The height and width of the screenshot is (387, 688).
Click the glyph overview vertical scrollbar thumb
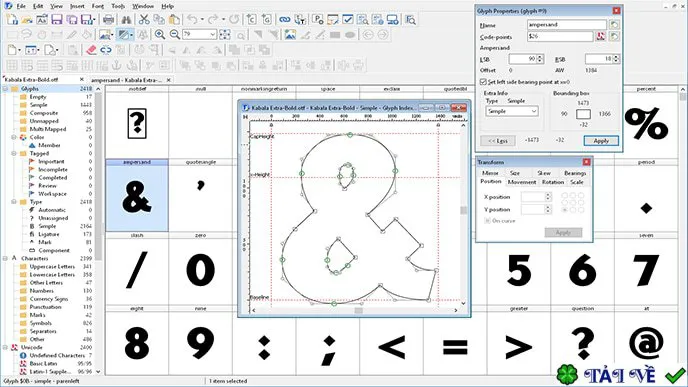(683, 97)
